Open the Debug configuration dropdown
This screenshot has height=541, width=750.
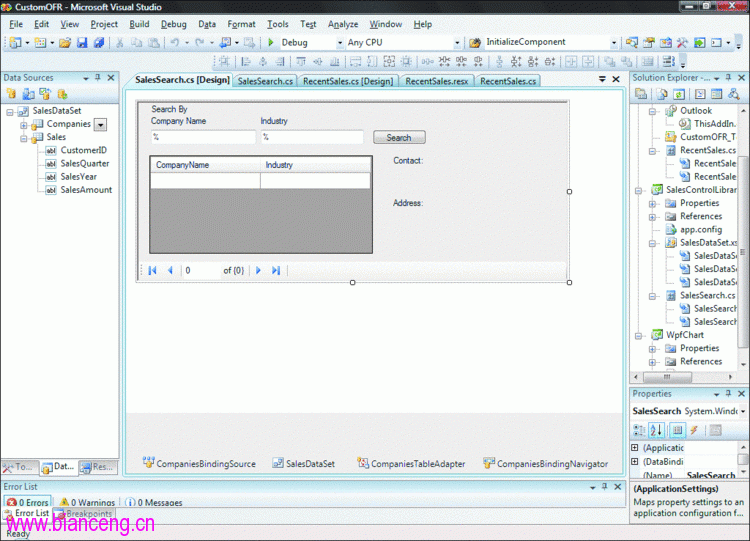point(340,43)
